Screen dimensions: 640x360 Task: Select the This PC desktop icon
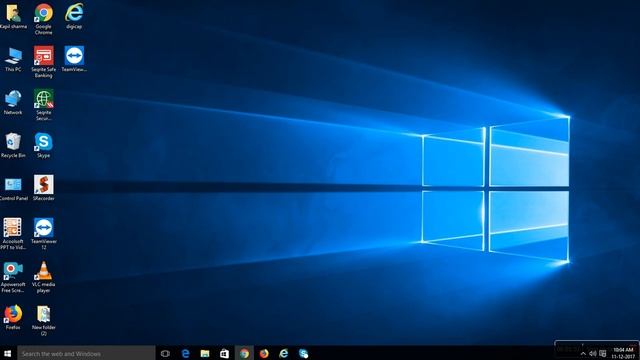click(13, 60)
